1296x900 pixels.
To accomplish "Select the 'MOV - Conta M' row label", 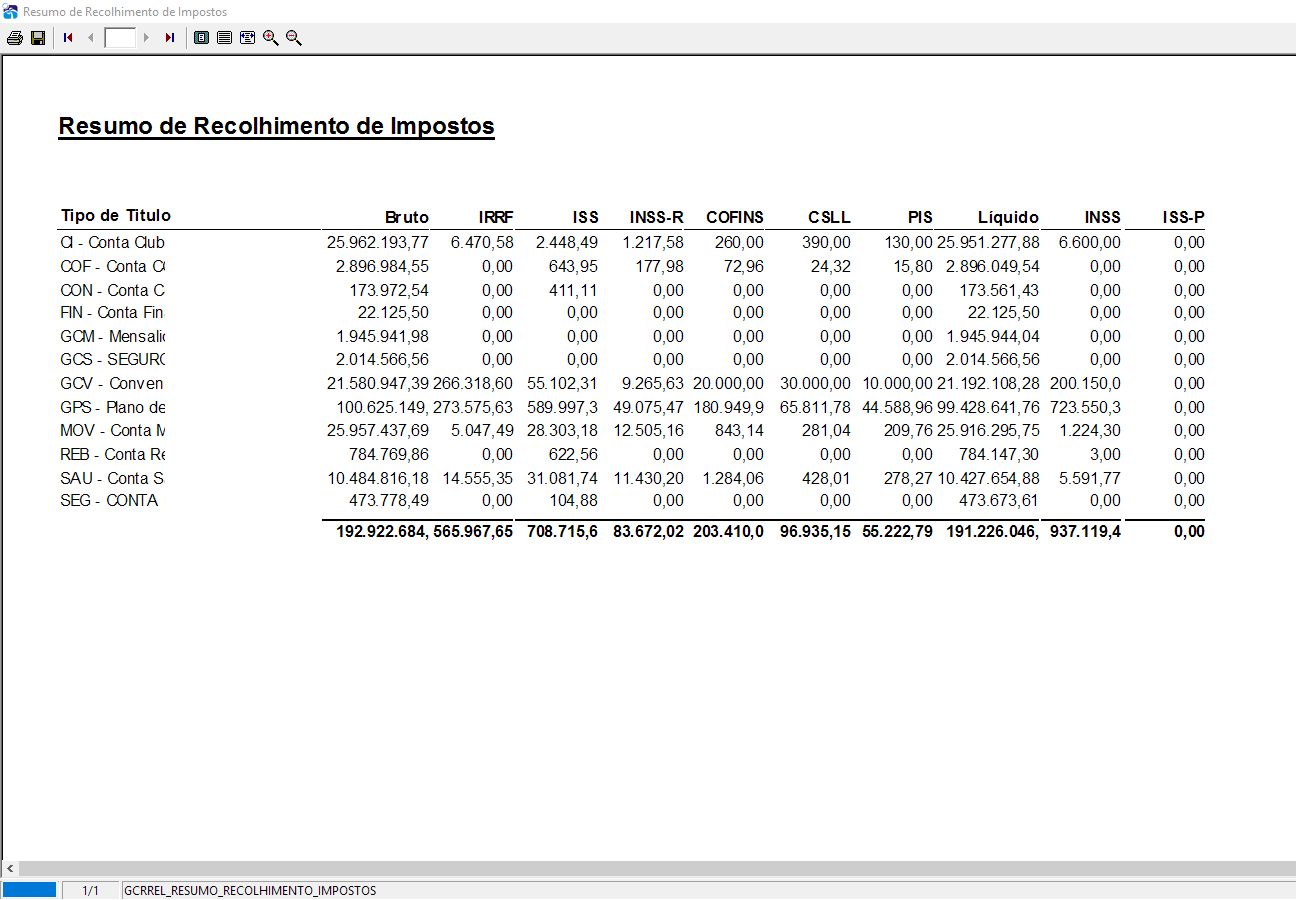I will click(112, 430).
